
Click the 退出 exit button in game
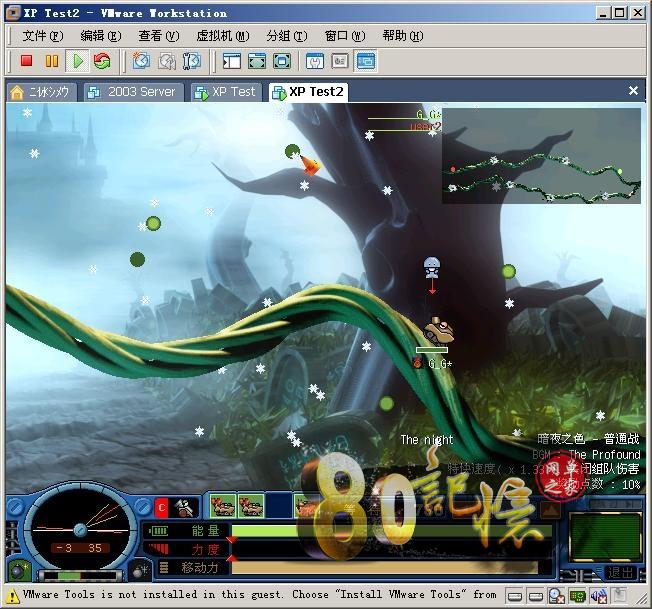pos(619,573)
